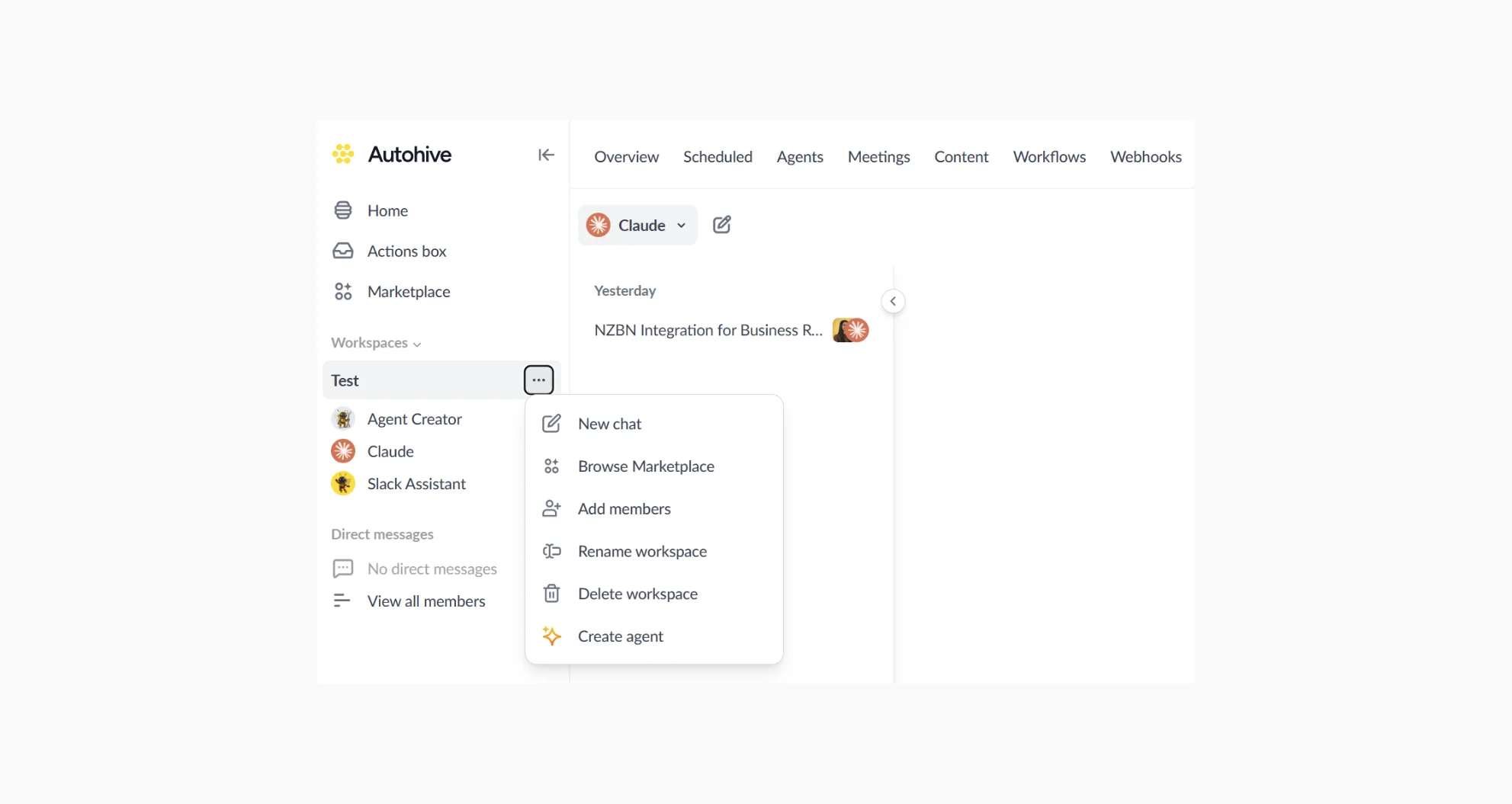Open the Claude agent dropdown

coord(681,225)
